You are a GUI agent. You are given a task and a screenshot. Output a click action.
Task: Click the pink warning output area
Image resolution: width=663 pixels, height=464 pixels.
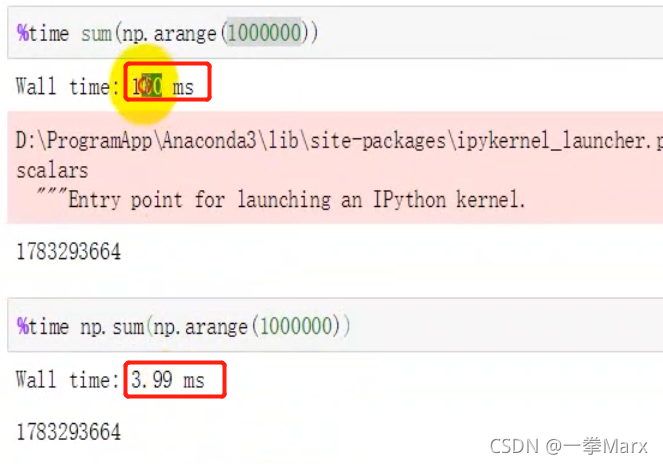click(335, 167)
